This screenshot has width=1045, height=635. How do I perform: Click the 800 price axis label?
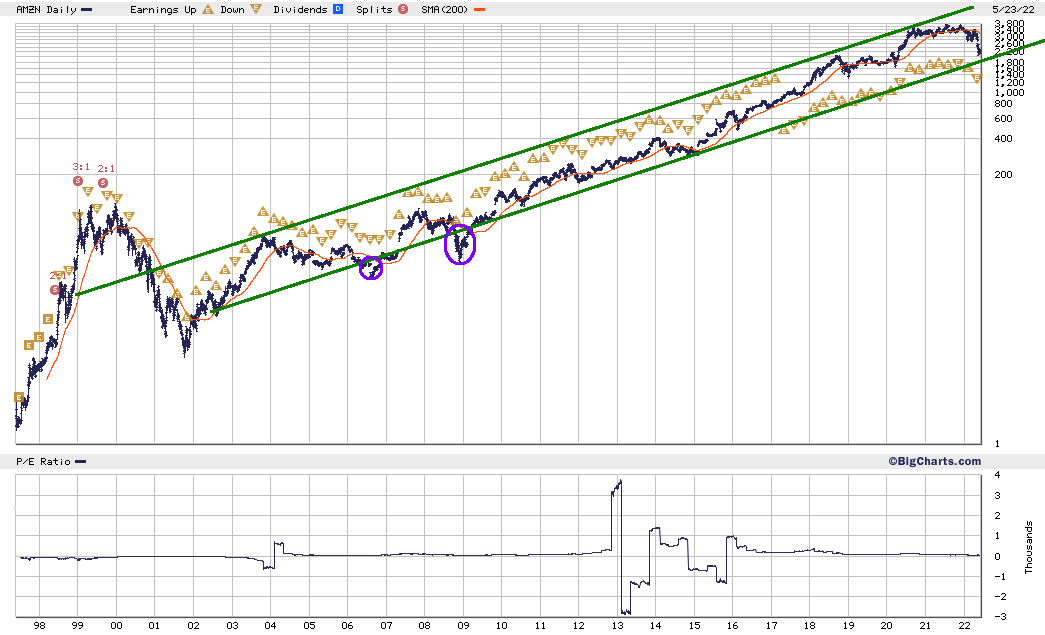[x=1003, y=103]
